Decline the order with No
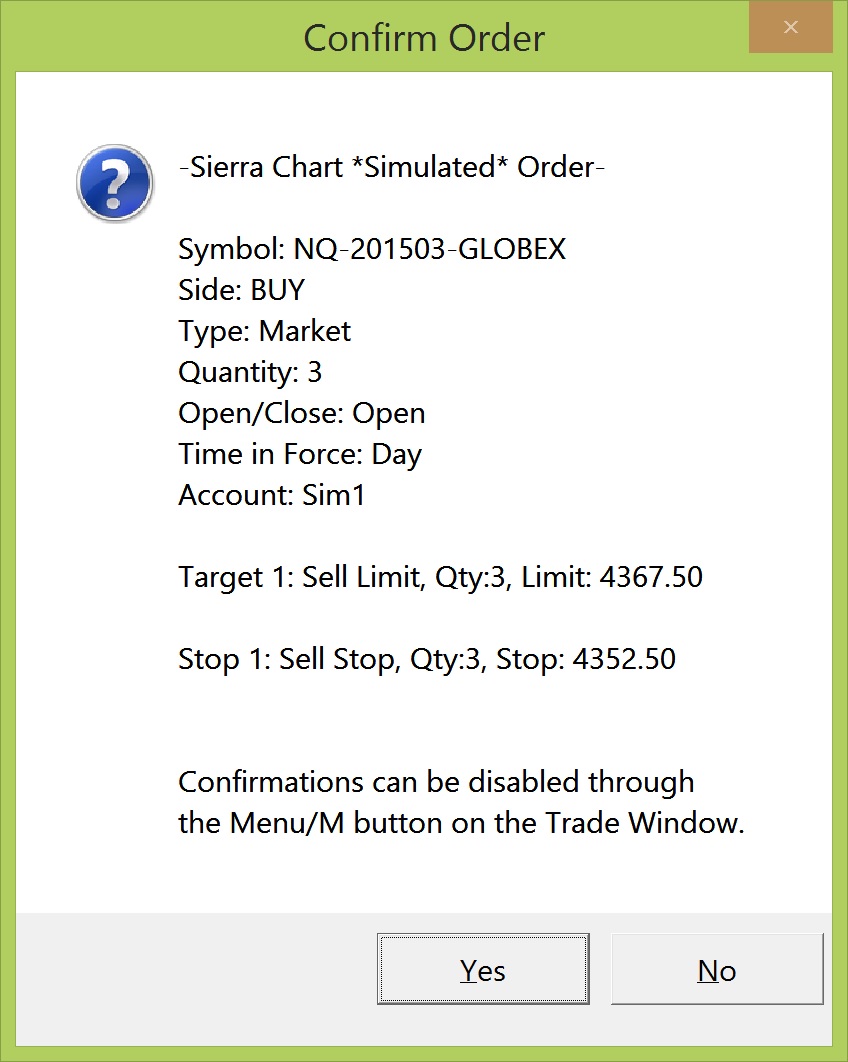The width and height of the screenshot is (848, 1062). point(717,970)
